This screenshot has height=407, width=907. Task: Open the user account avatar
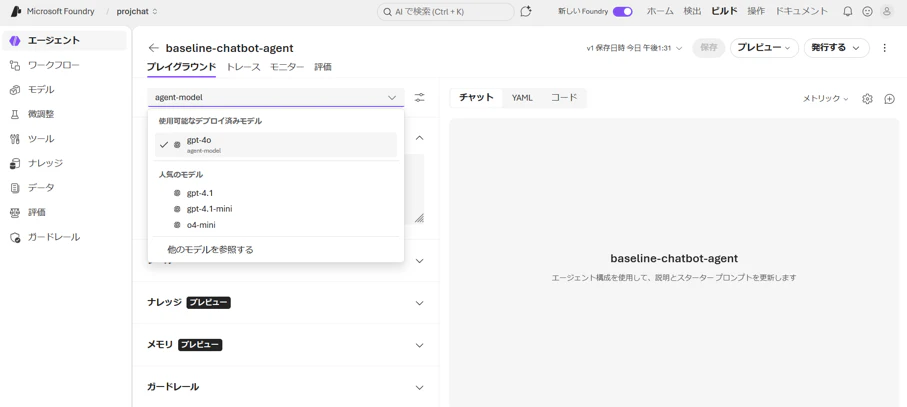[886, 12]
